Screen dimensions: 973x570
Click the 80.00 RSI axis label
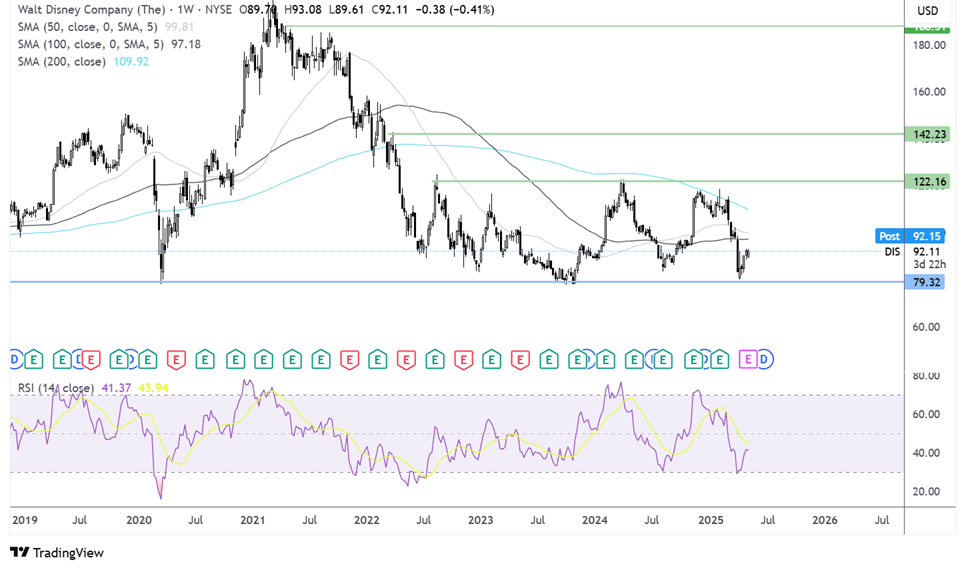coord(926,376)
